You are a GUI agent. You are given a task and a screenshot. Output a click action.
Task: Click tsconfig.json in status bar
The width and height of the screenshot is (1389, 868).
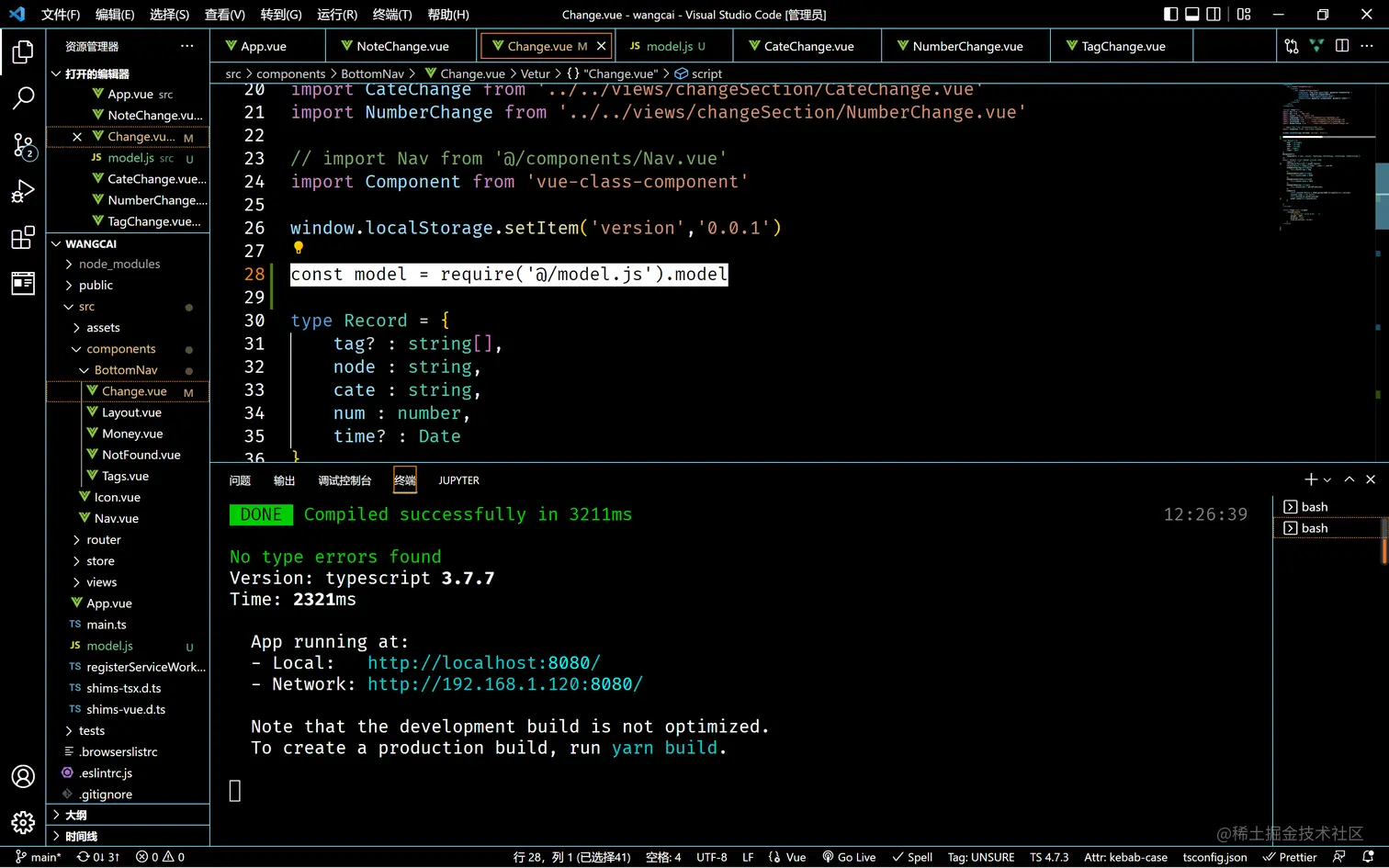(x=1214, y=857)
